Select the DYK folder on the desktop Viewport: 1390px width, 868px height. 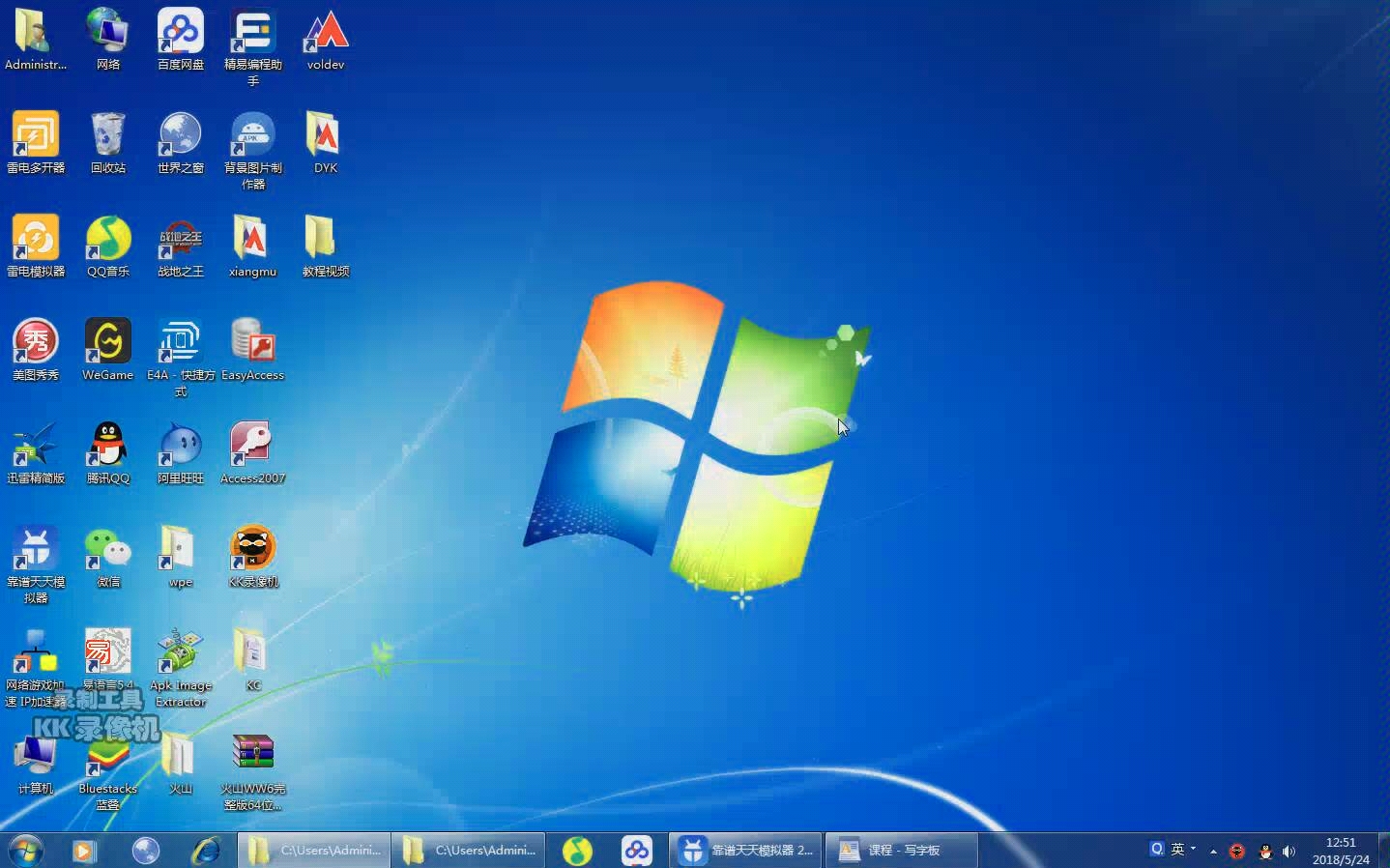pos(326,143)
